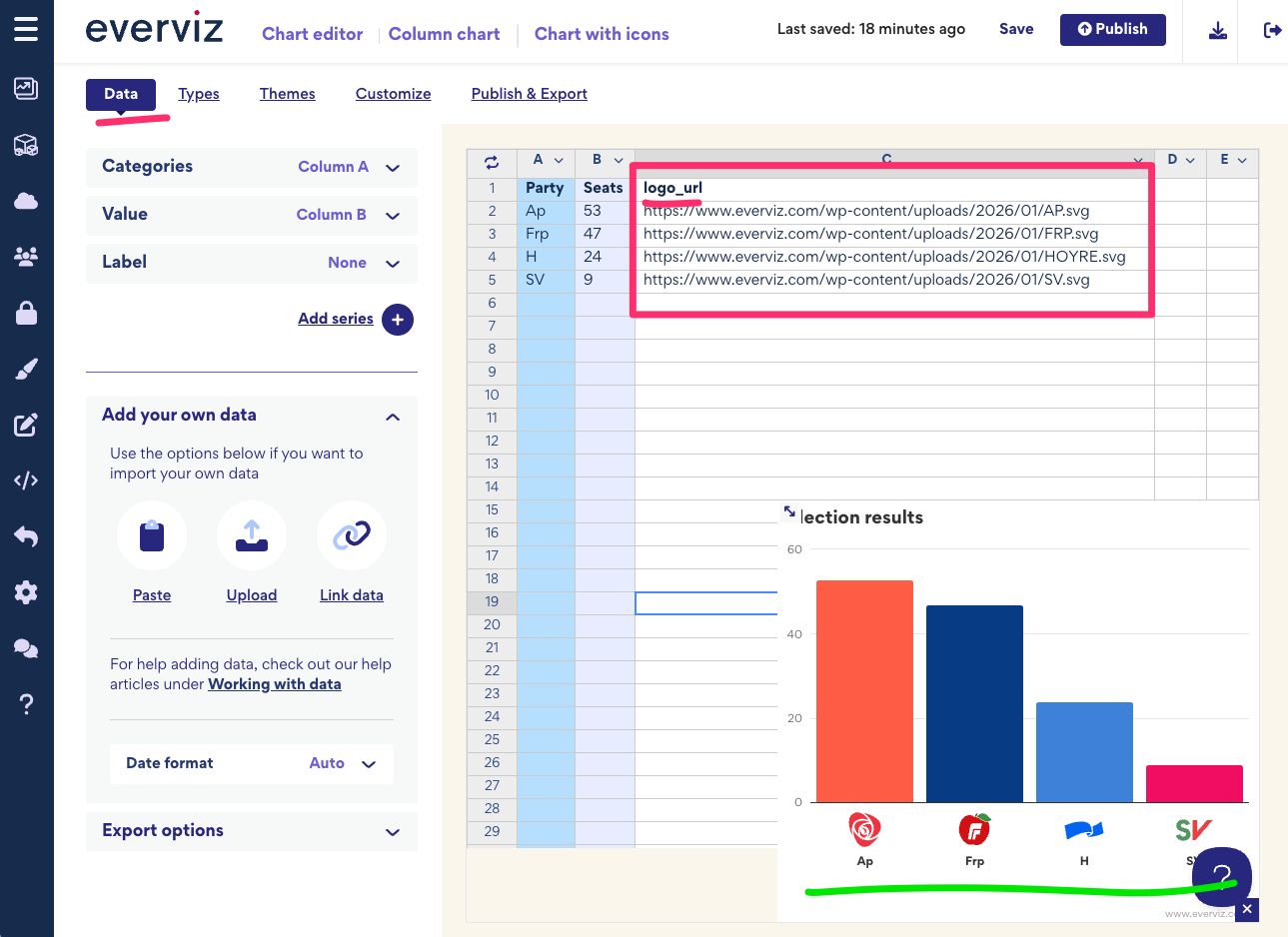The image size is (1288, 937).
Task: Open the Label None dropdown
Action: (252, 263)
